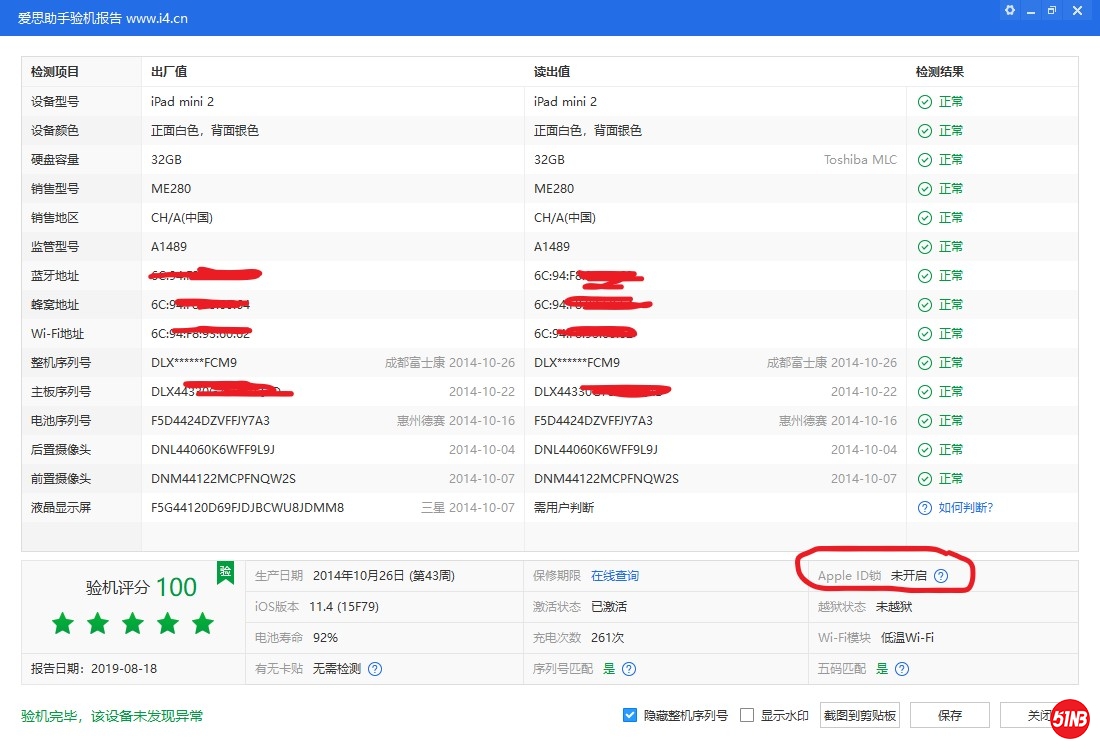Open the 在线查询 warranty link
Viewport: 1100px width, 749px height.
(x=614, y=576)
